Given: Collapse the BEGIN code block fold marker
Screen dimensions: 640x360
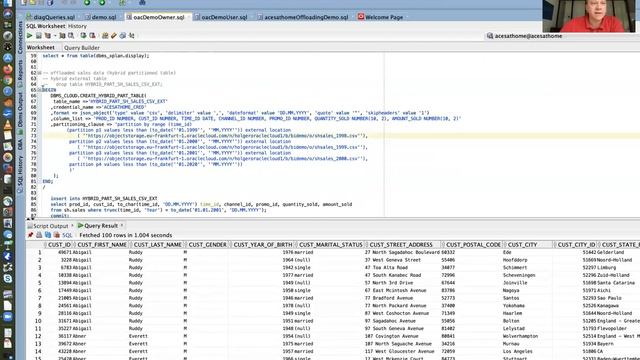Looking at the screenshot, I should click(39, 90).
